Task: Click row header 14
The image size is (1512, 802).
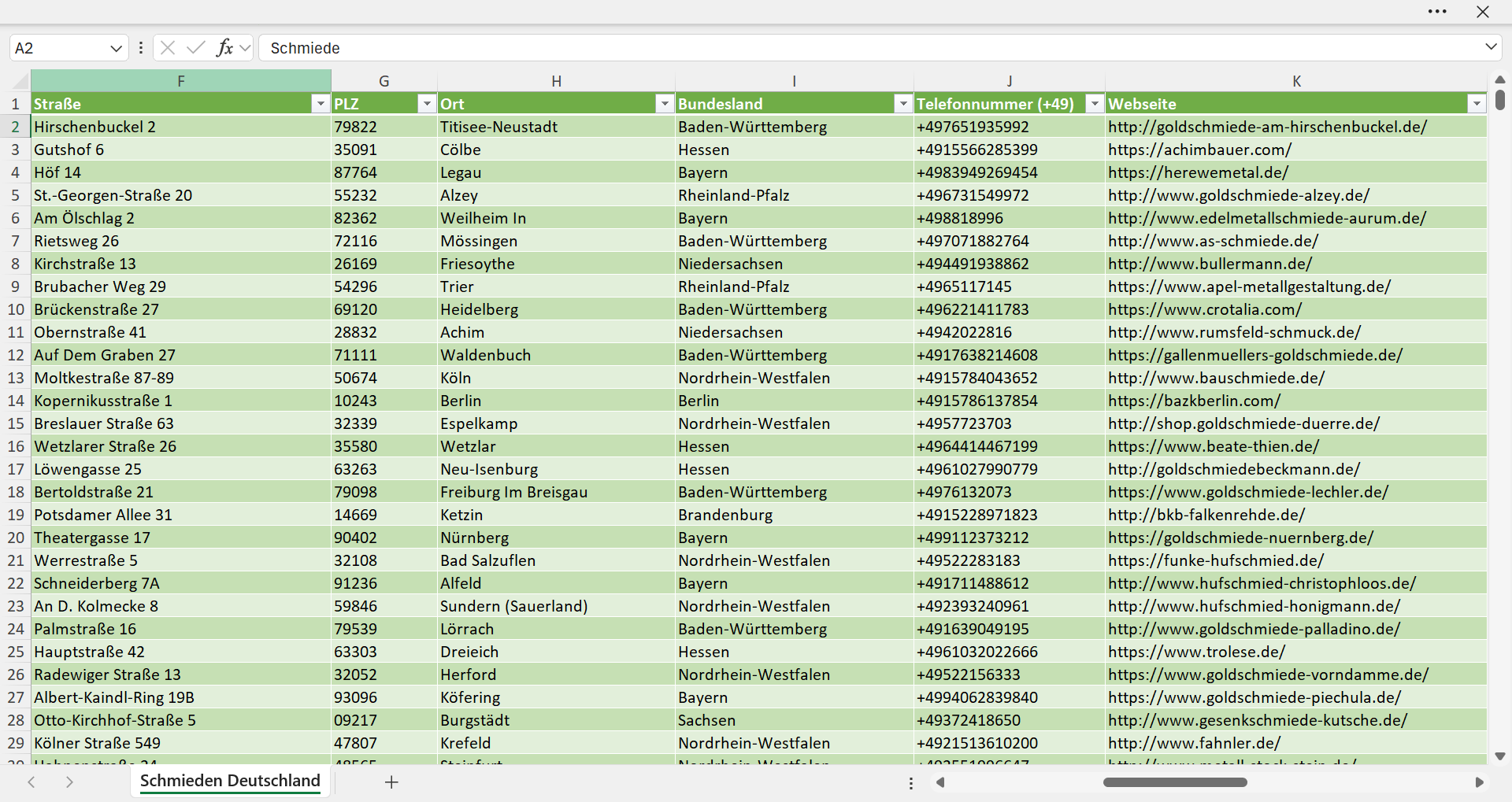Action: (16, 401)
